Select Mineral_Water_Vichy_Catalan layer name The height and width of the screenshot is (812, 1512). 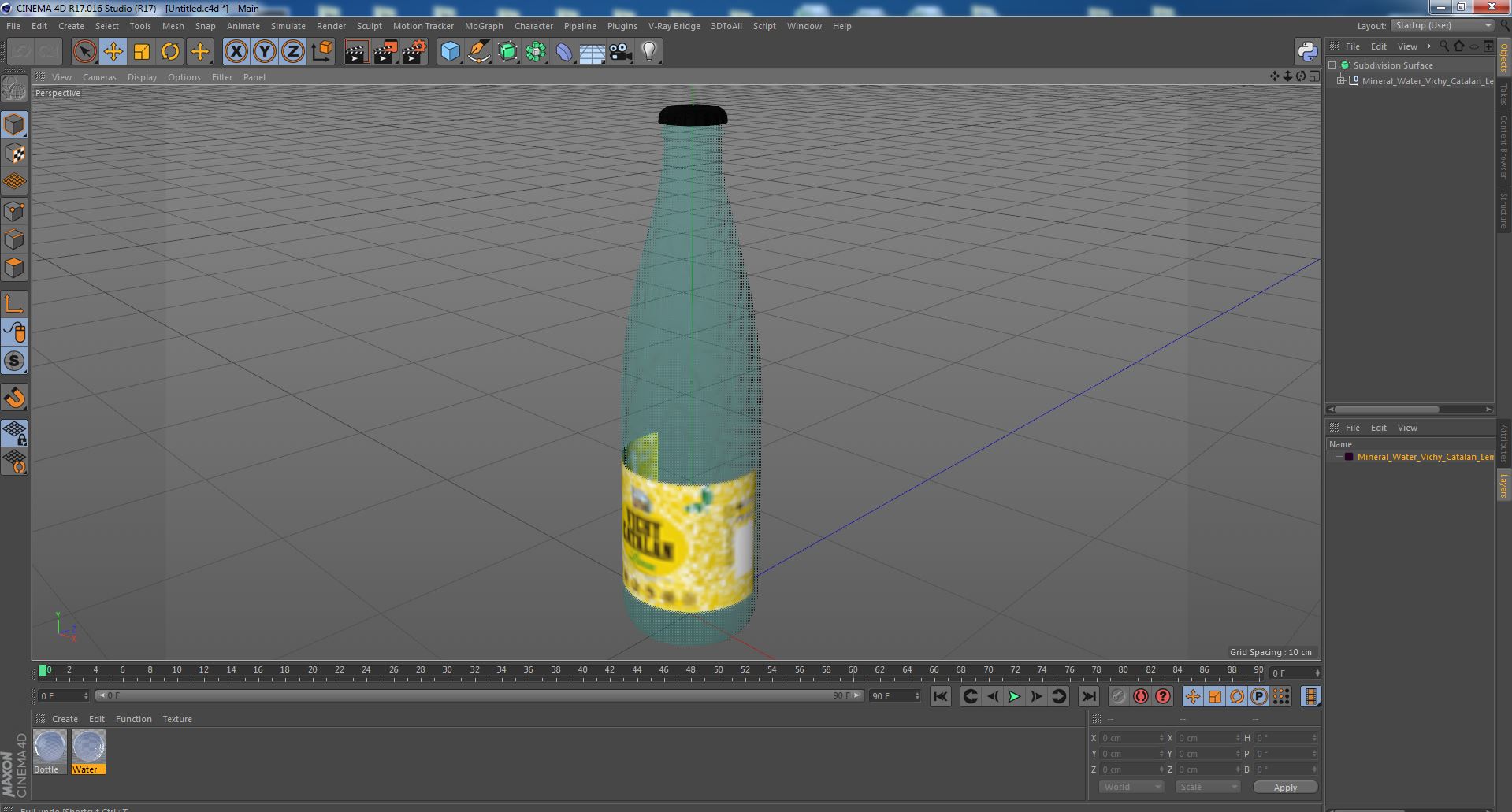click(1425, 457)
